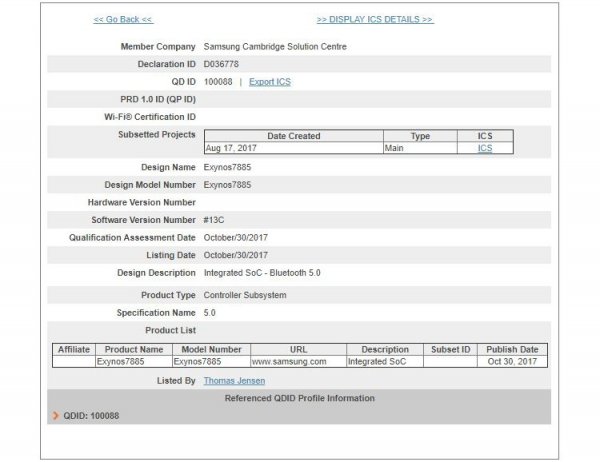The height and width of the screenshot is (462, 600).
Task: Select the Listing Date value
Action: tap(236, 255)
